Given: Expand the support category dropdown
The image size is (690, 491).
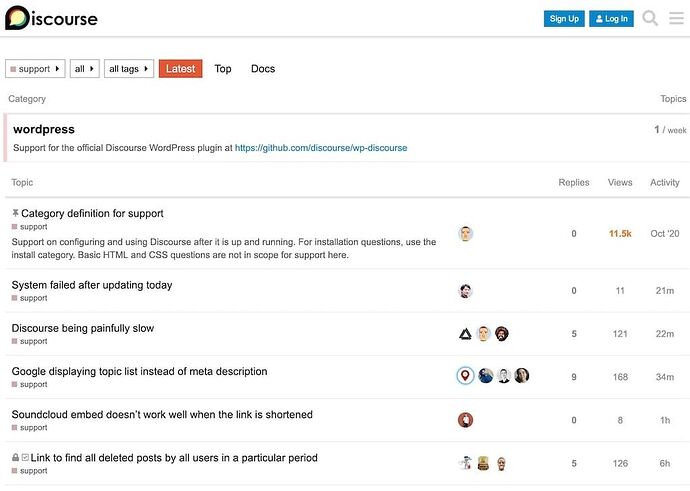Looking at the screenshot, I should point(35,69).
